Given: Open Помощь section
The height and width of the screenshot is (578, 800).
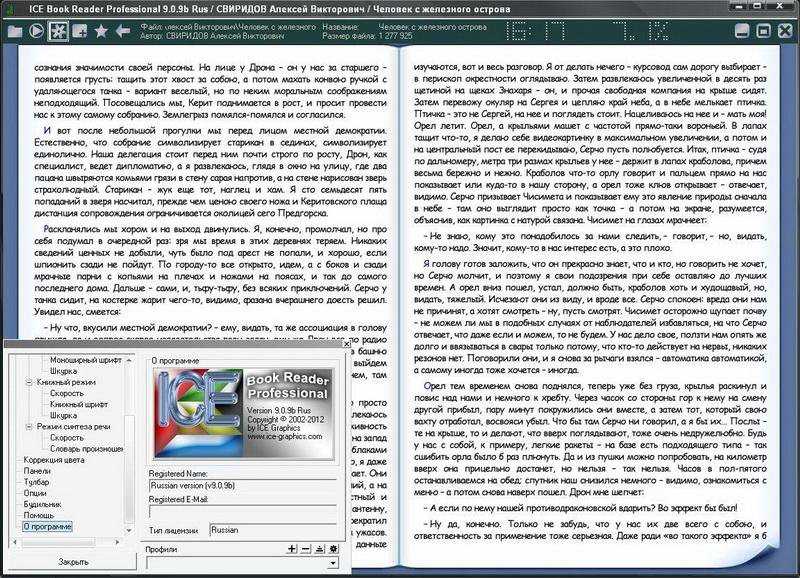Looking at the screenshot, I should point(38,515).
